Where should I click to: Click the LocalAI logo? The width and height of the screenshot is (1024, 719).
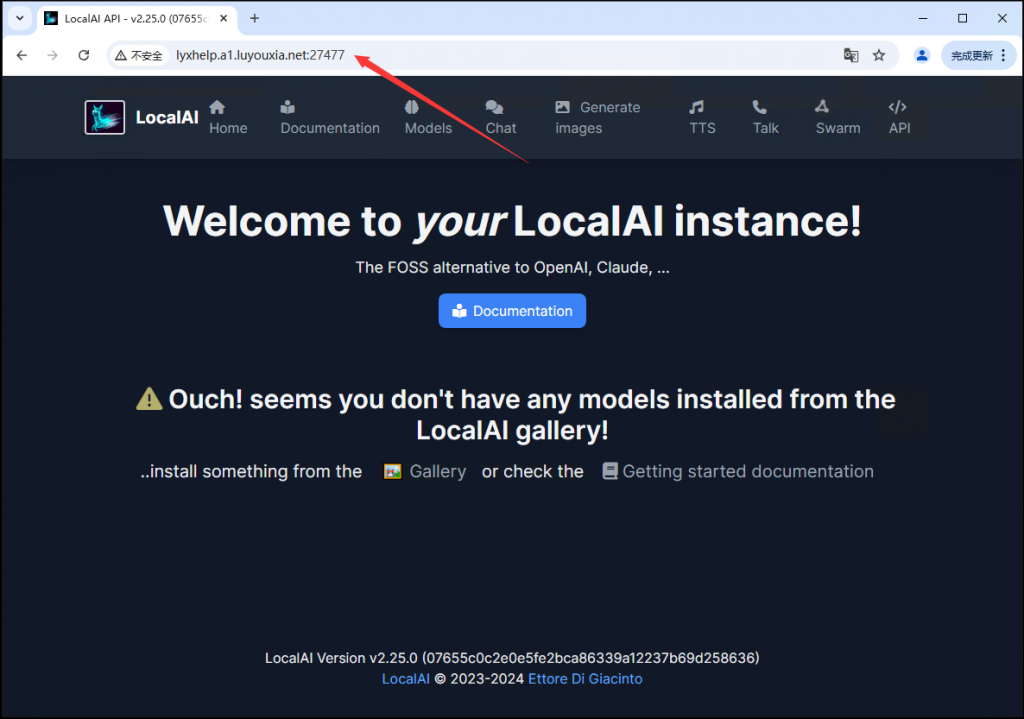click(104, 117)
